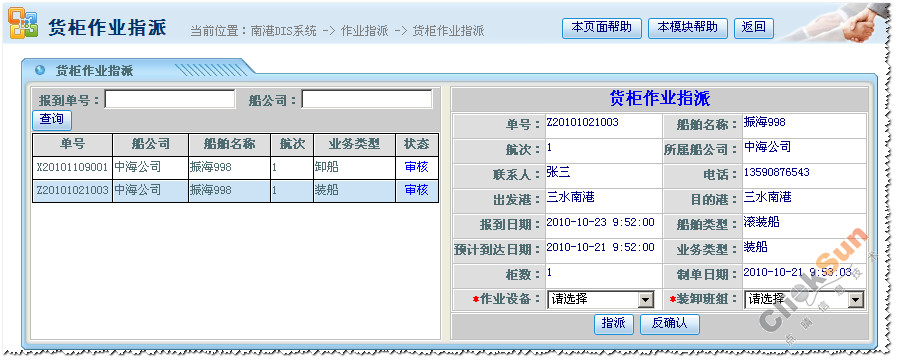This screenshot has width=900, height=364.
Task: Open the 作业设备 dropdown arrow
Action: [x=646, y=299]
